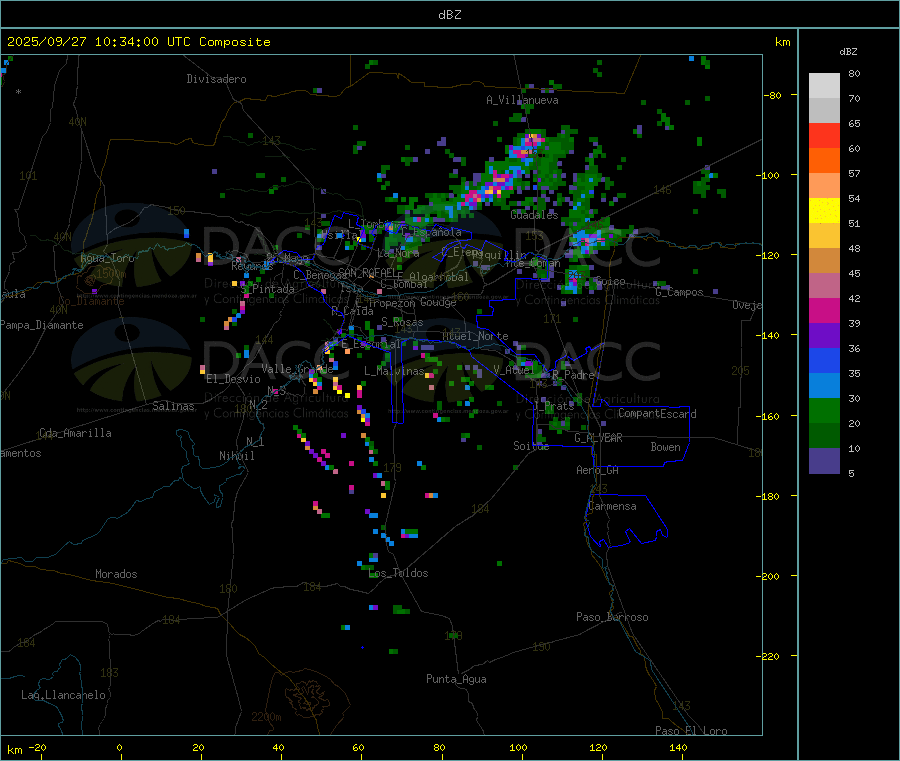The height and width of the screenshot is (761, 900).
Task: Click the 'Nihuil' map label
Action: click(237, 456)
